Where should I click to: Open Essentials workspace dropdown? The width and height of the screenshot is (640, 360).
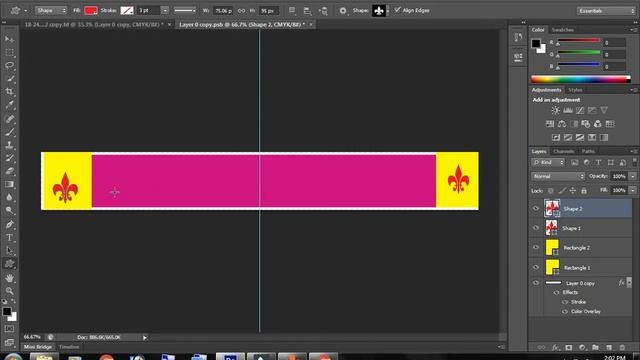point(606,11)
